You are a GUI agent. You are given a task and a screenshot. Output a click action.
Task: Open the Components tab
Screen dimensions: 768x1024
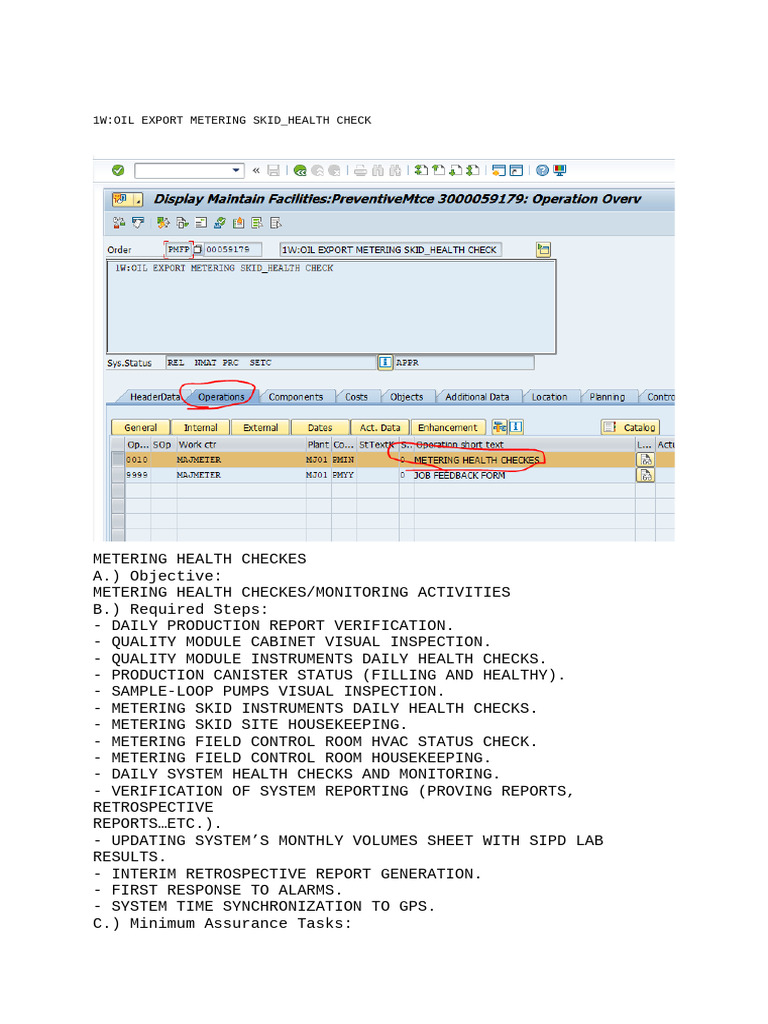coord(295,397)
